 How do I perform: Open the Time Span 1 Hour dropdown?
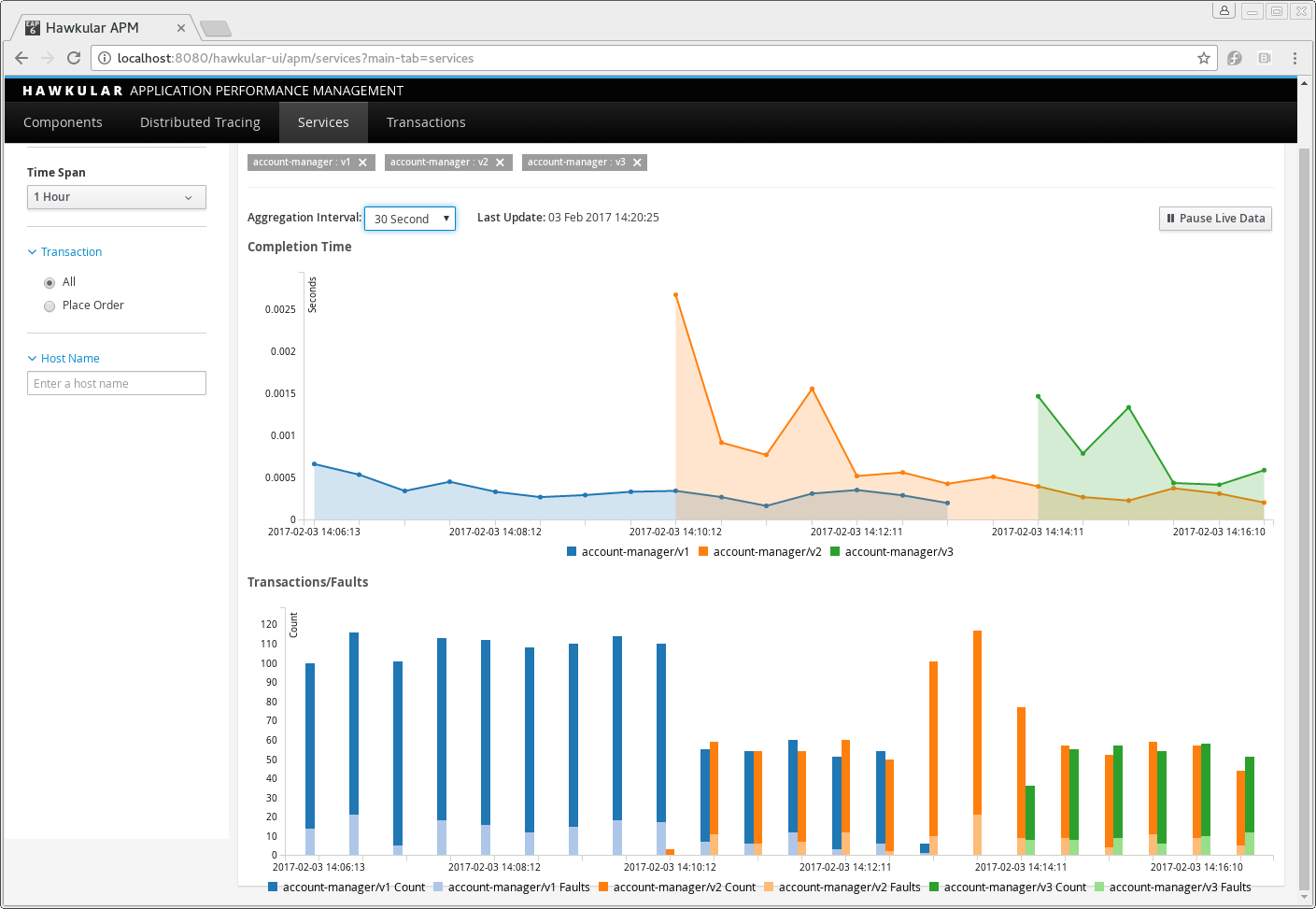pyautogui.click(x=117, y=197)
